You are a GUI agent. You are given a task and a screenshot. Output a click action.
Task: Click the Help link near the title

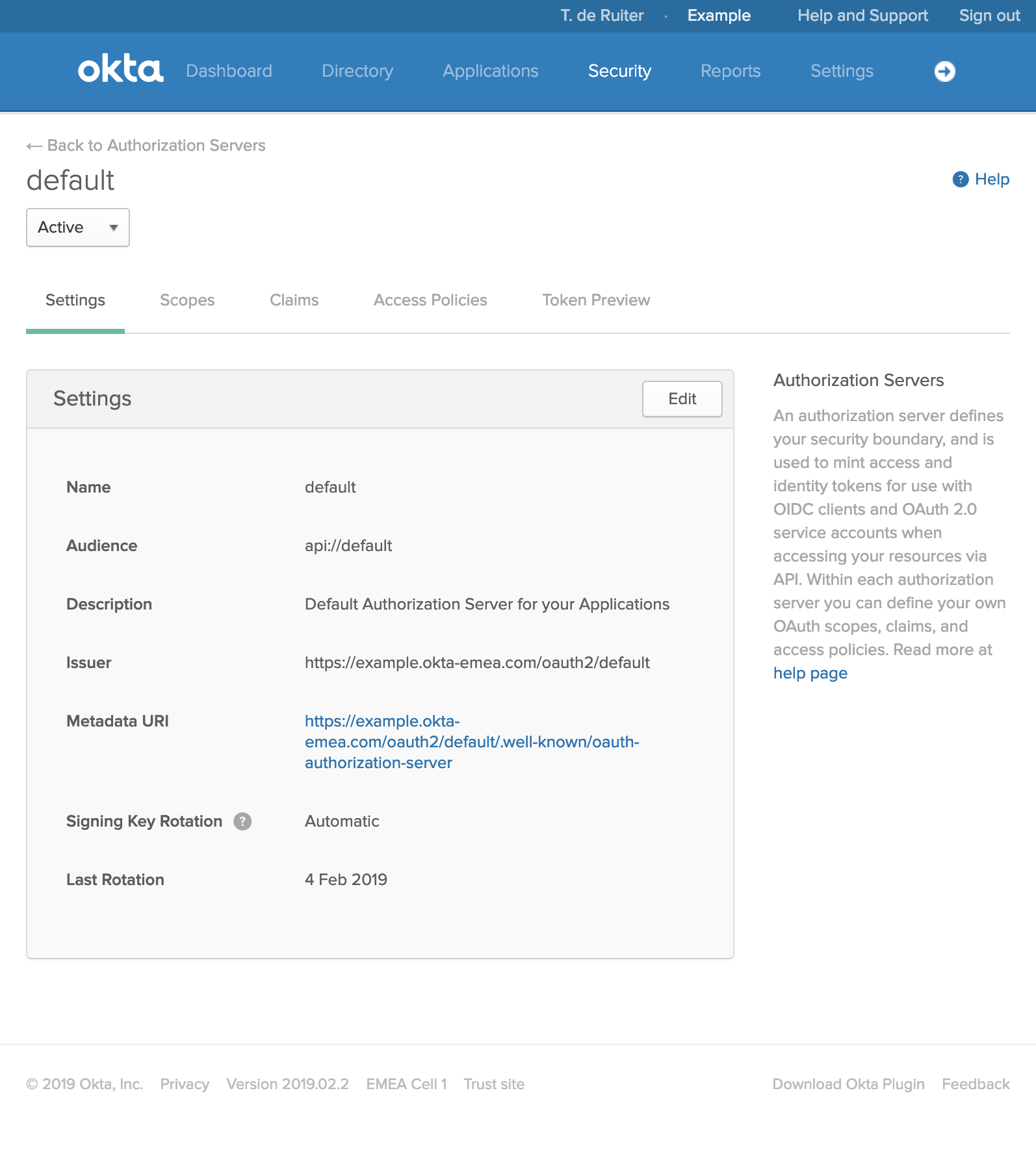992,179
